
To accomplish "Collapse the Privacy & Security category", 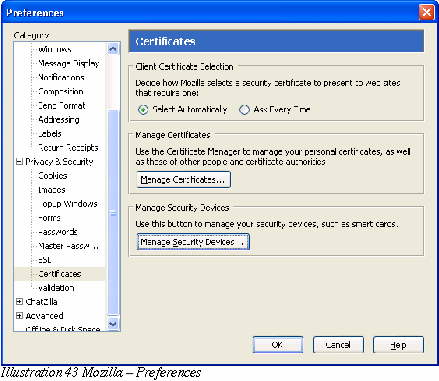I will 19,162.
